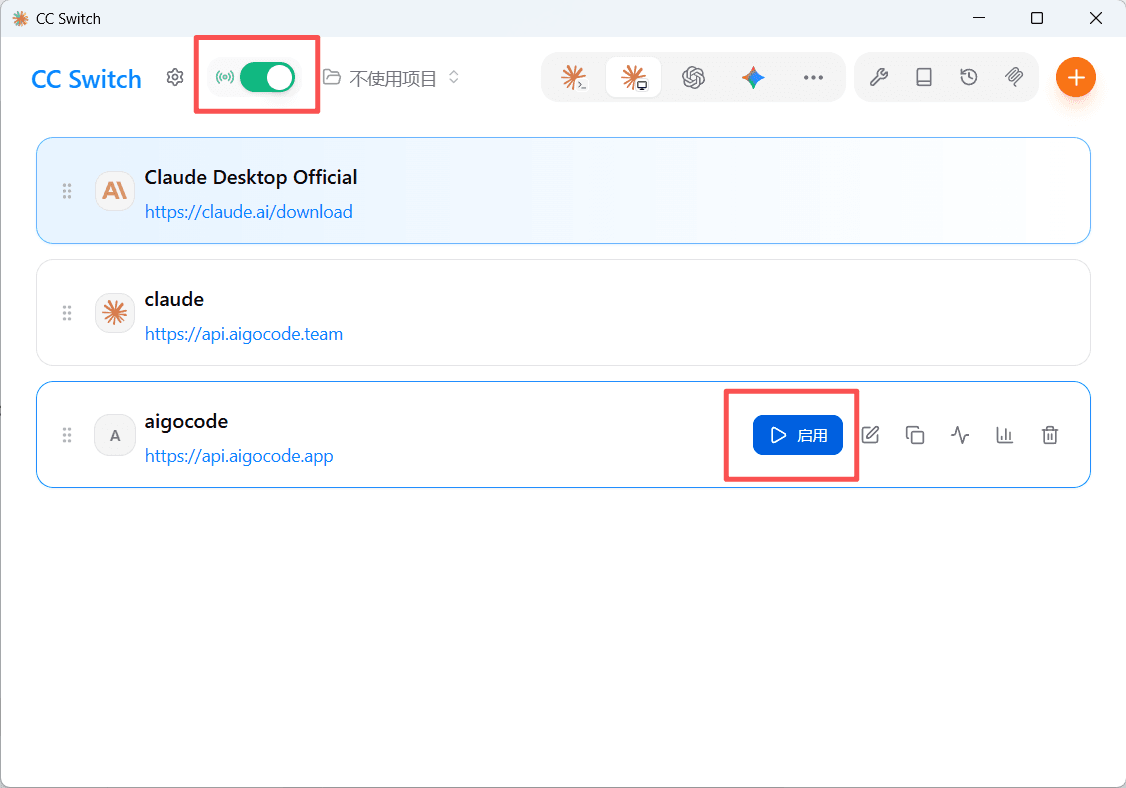This screenshot has height=788, width=1126.
Task: Open the 不使用项目 project dropdown
Action: (x=391, y=78)
